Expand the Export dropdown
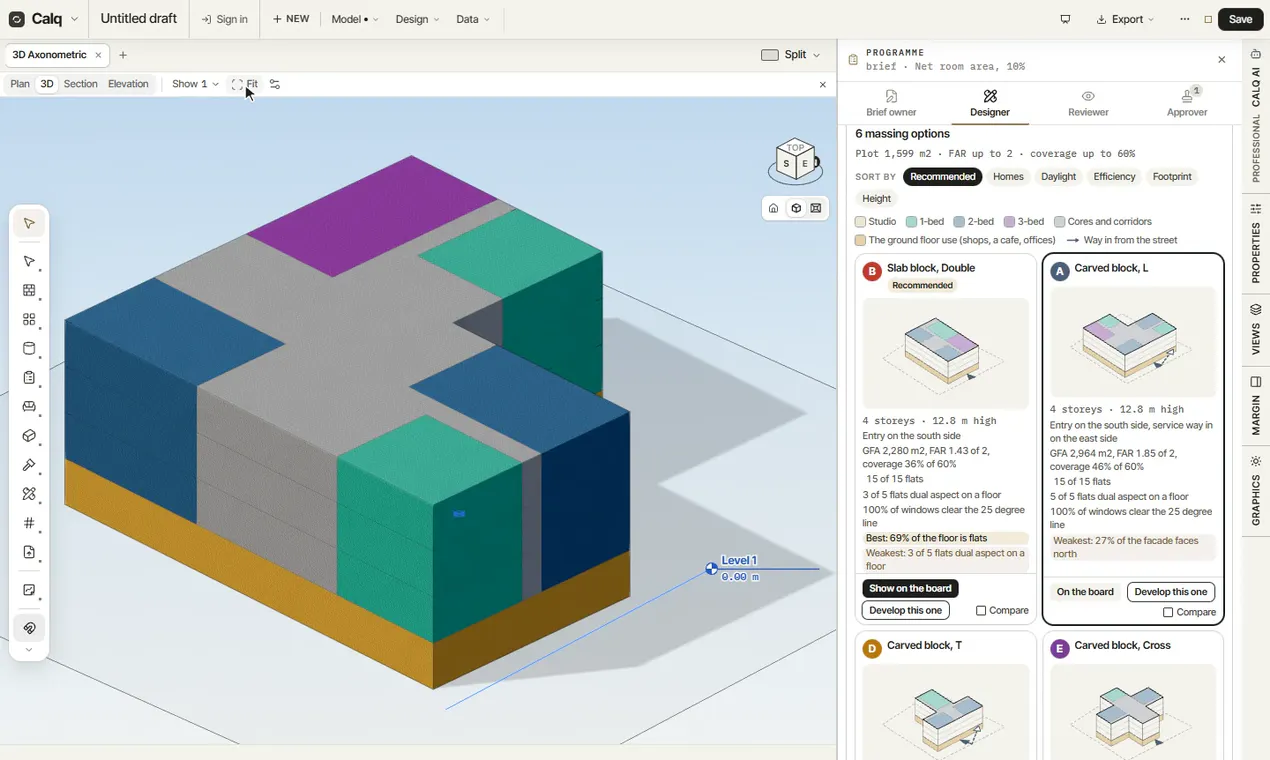 pos(1125,19)
